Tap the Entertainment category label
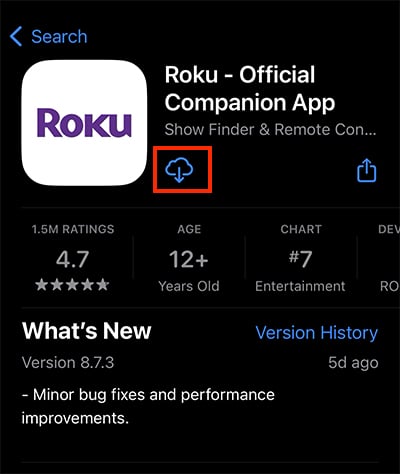The image size is (400, 474). [x=300, y=286]
